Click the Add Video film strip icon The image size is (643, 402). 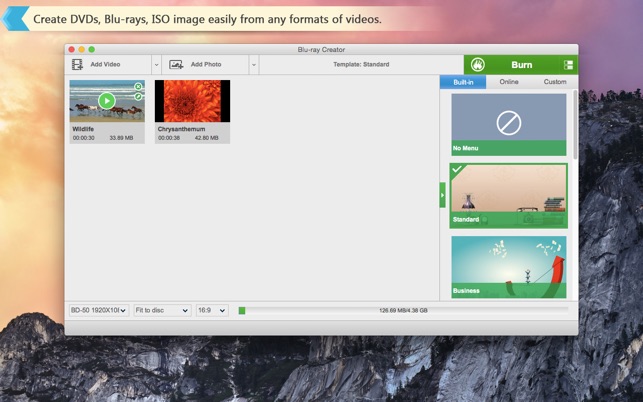click(77, 64)
